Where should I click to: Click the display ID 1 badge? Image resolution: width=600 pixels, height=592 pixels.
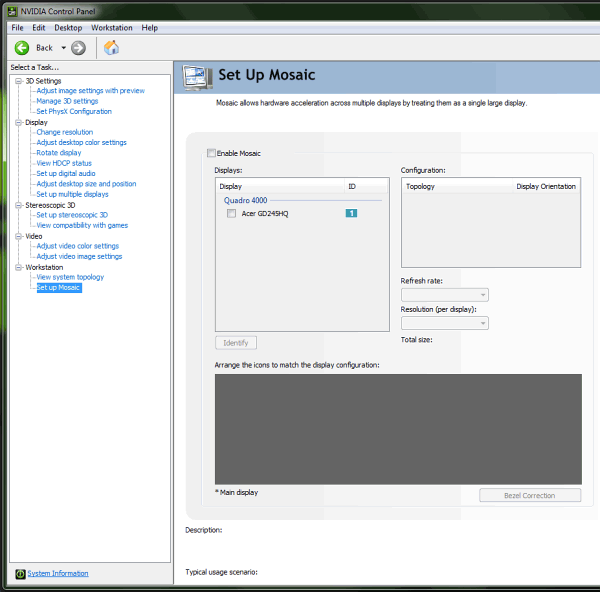click(x=351, y=213)
